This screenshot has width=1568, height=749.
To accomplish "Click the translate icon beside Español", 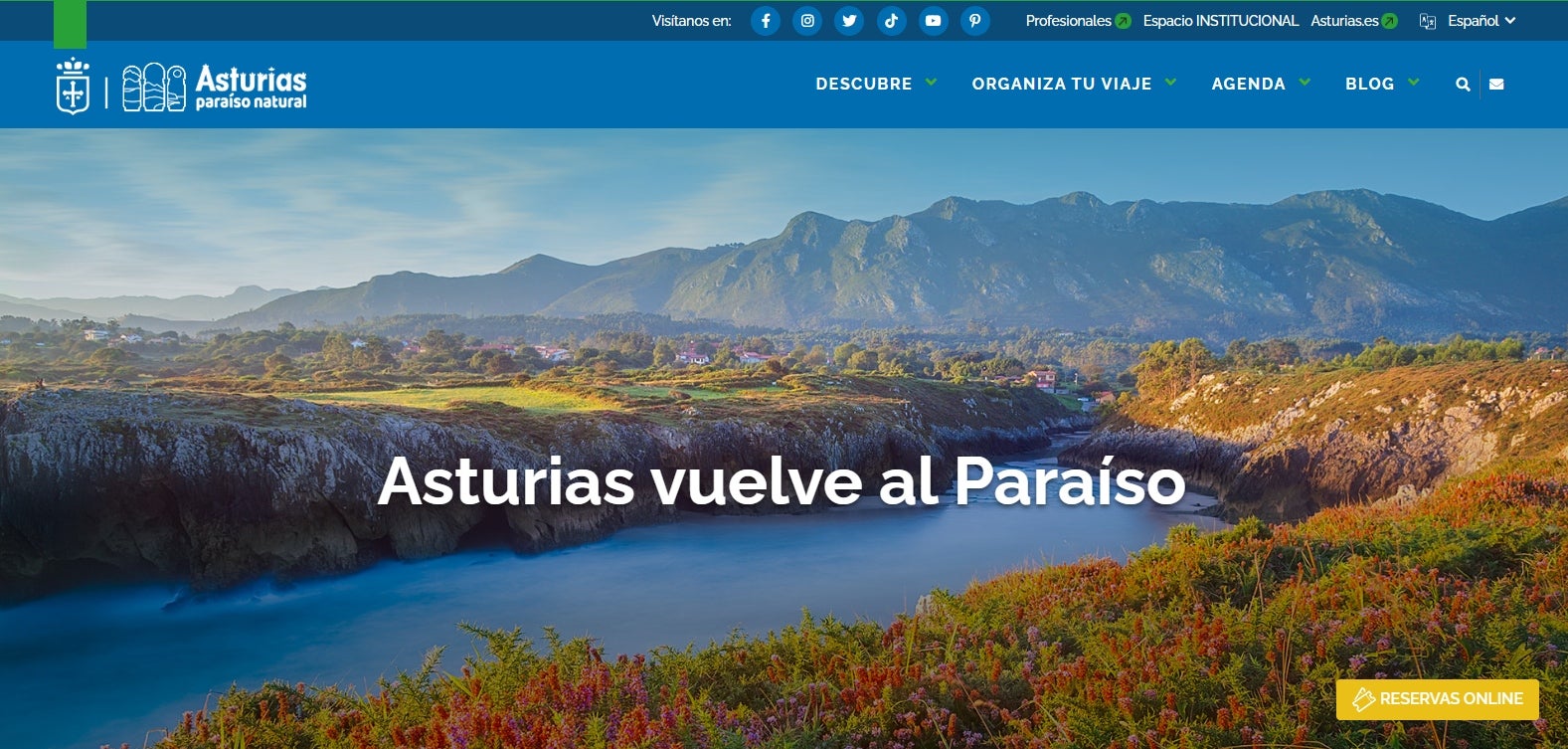I will (x=1428, y=21).
